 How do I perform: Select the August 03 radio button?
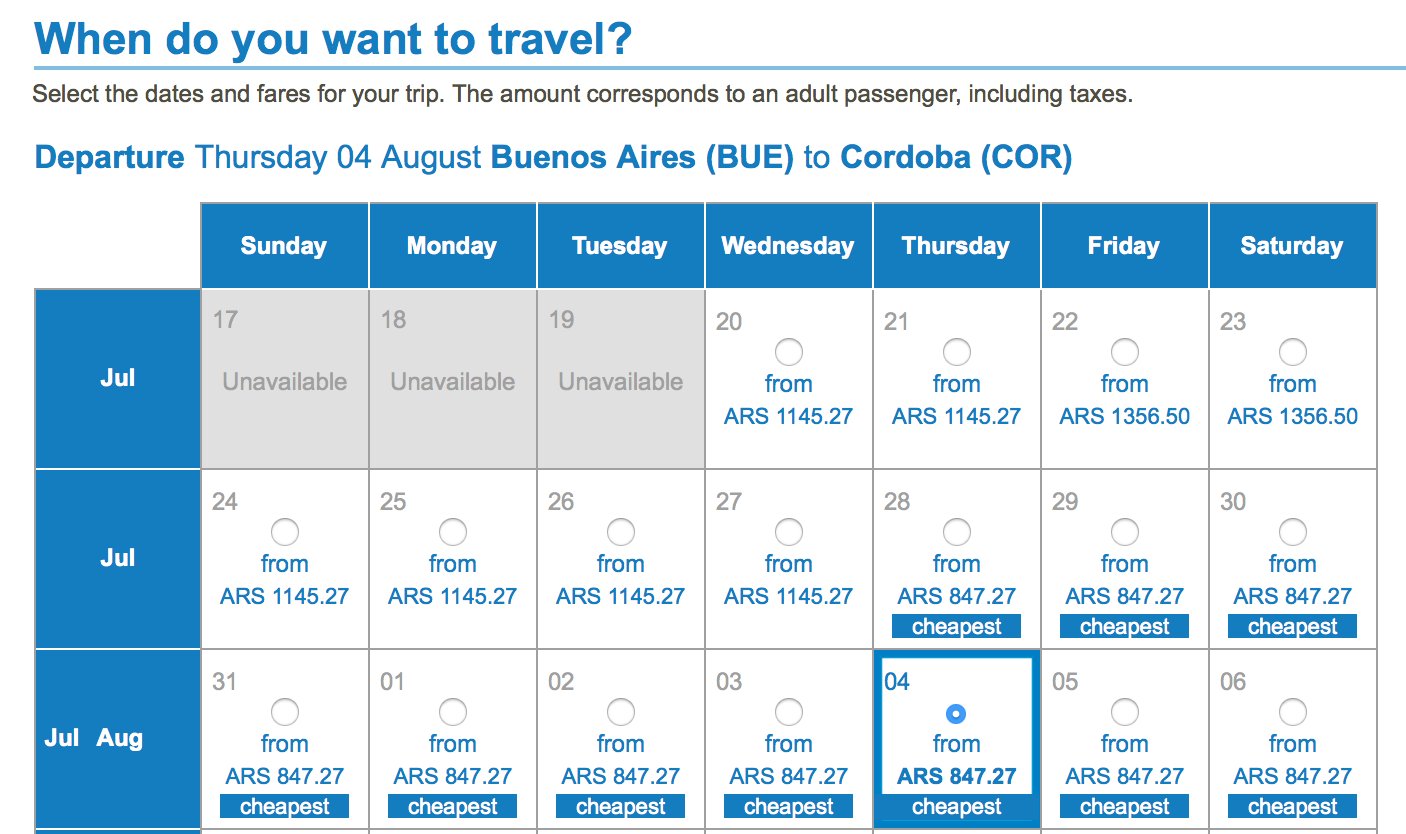click(789, 712)
